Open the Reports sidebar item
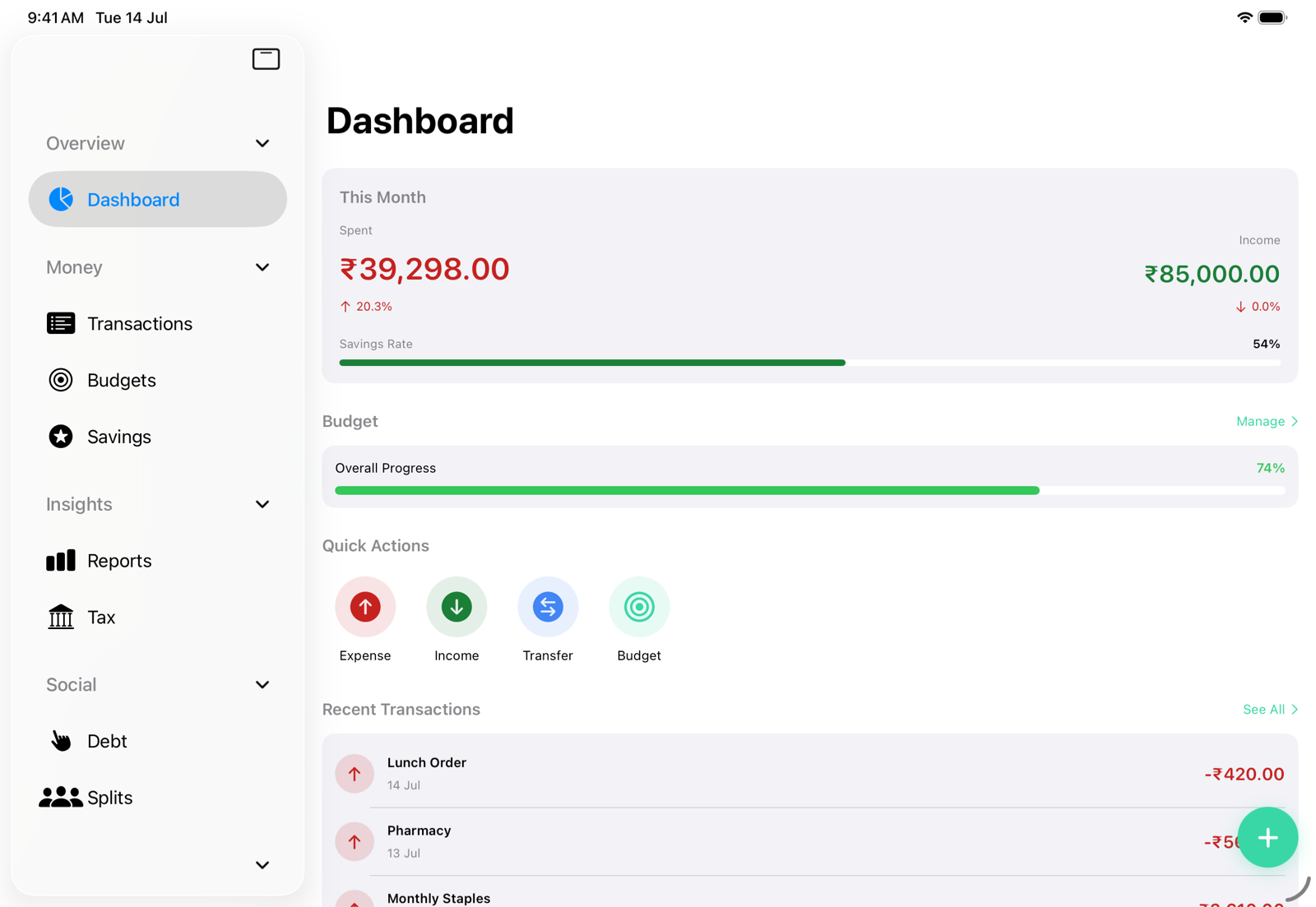The width and height of the screenshot is (1316, 907). pos(158,561)
